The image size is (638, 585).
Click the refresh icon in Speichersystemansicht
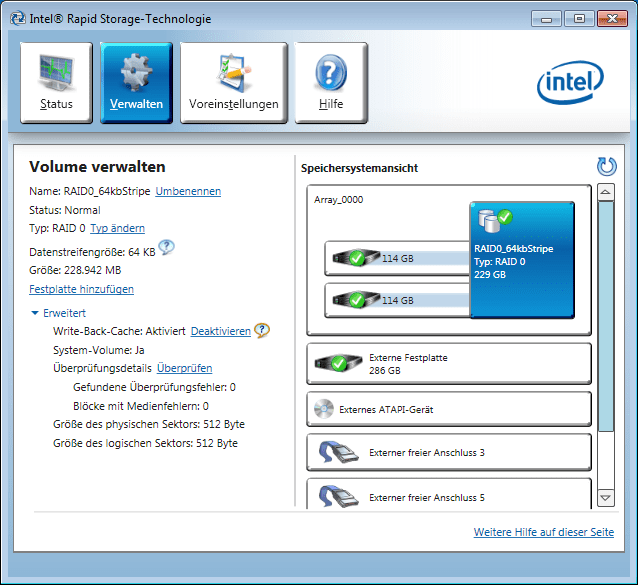point(606,166)
